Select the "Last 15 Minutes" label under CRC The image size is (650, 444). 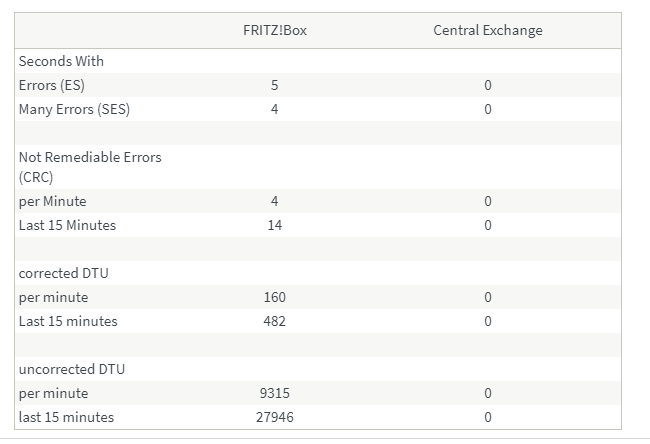coord(67,225)
